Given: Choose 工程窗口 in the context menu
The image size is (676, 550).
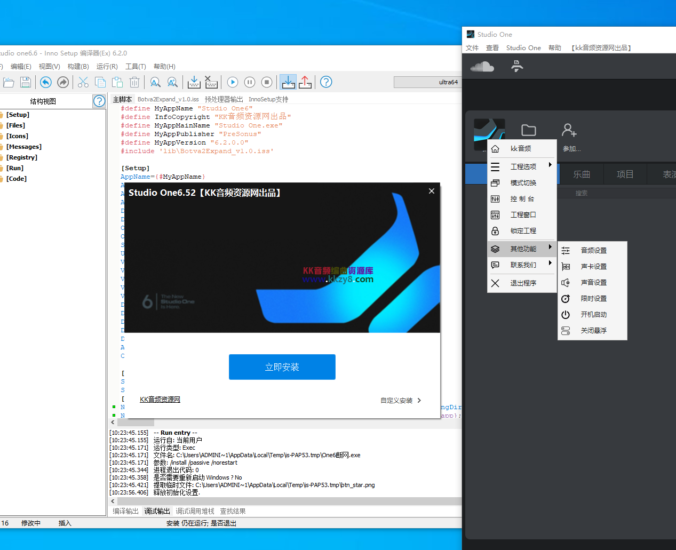Looking at the screenshot, I should 522,215.
